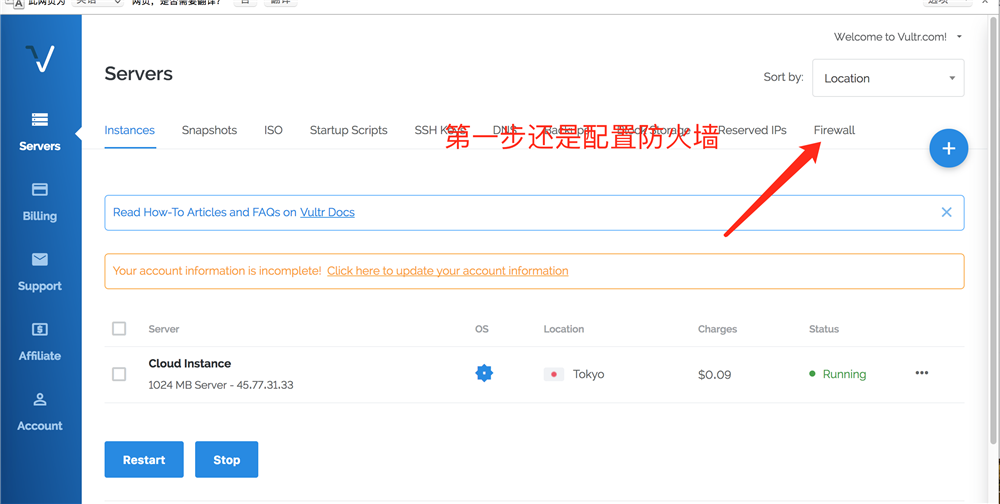The image size is (1000, 504).
Task: Open the Sort by Location dropdown
Action: point(888,78)
